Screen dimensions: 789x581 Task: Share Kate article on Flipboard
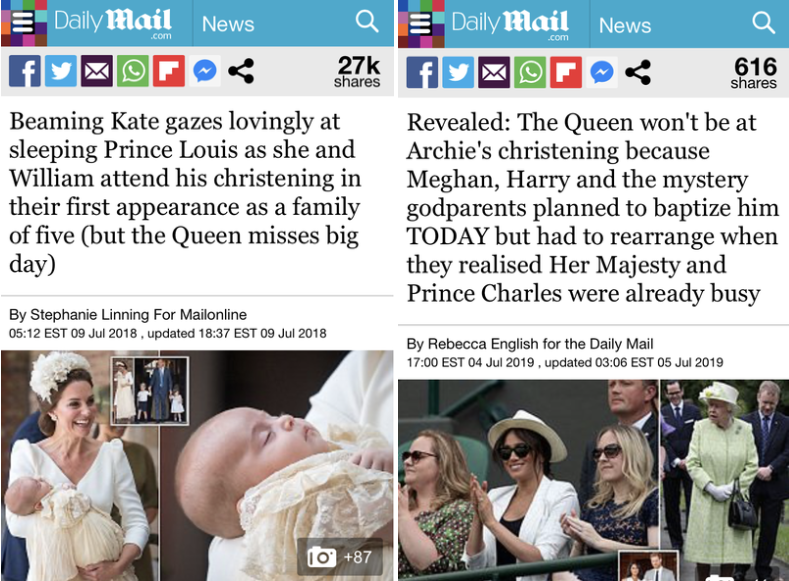169,71
